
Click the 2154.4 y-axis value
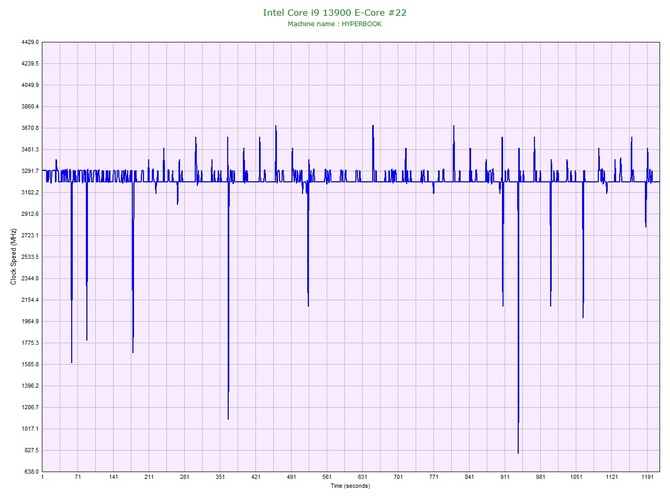pyautogui.click(x=30, y=300)
